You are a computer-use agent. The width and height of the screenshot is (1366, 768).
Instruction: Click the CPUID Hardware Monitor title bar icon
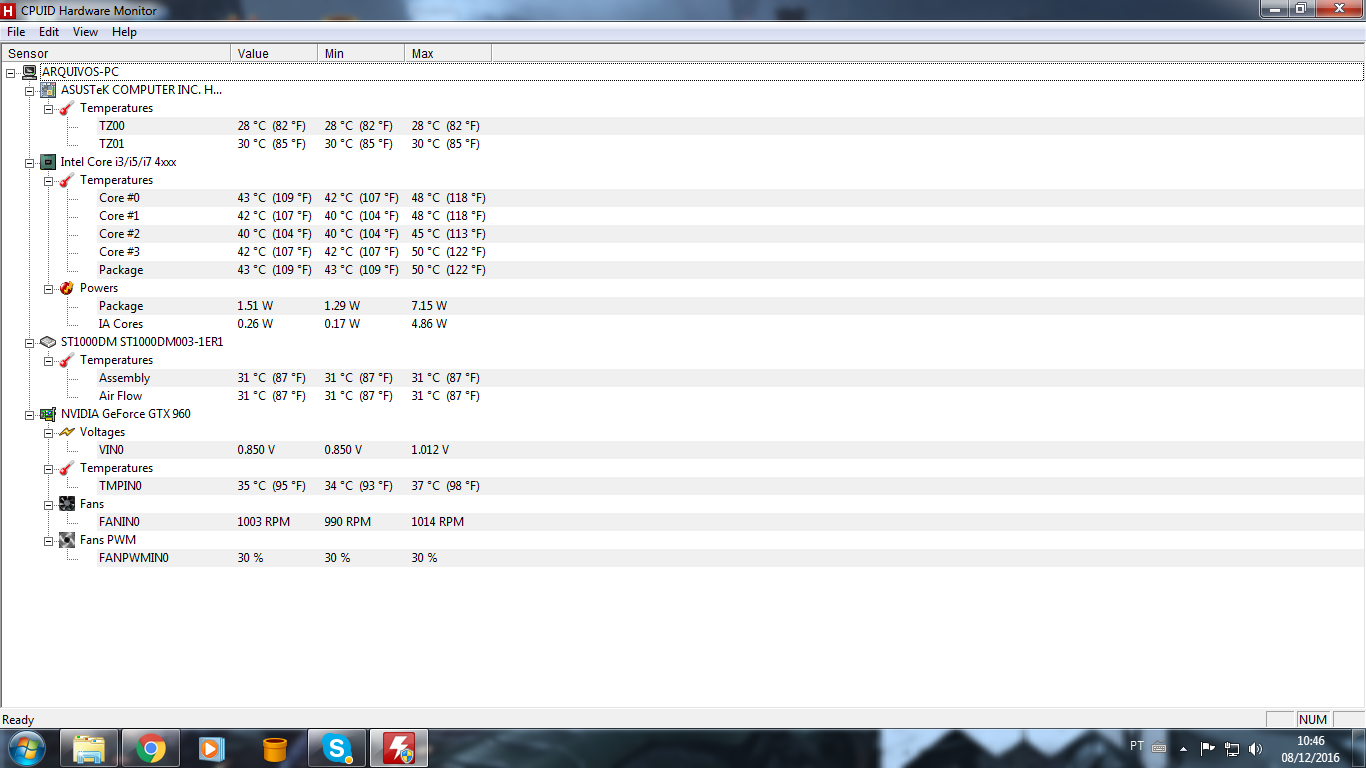click(x=10, y=10)
